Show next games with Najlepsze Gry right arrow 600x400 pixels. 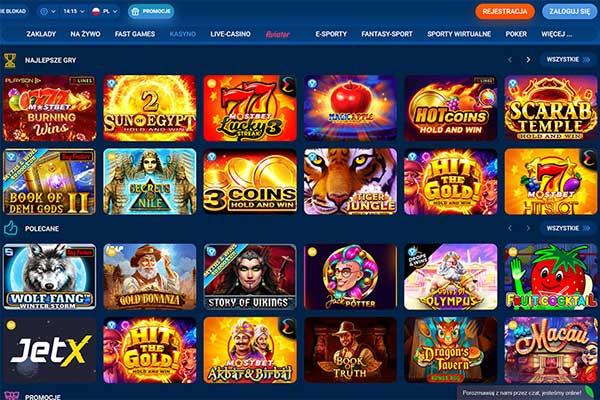[528, 60]
